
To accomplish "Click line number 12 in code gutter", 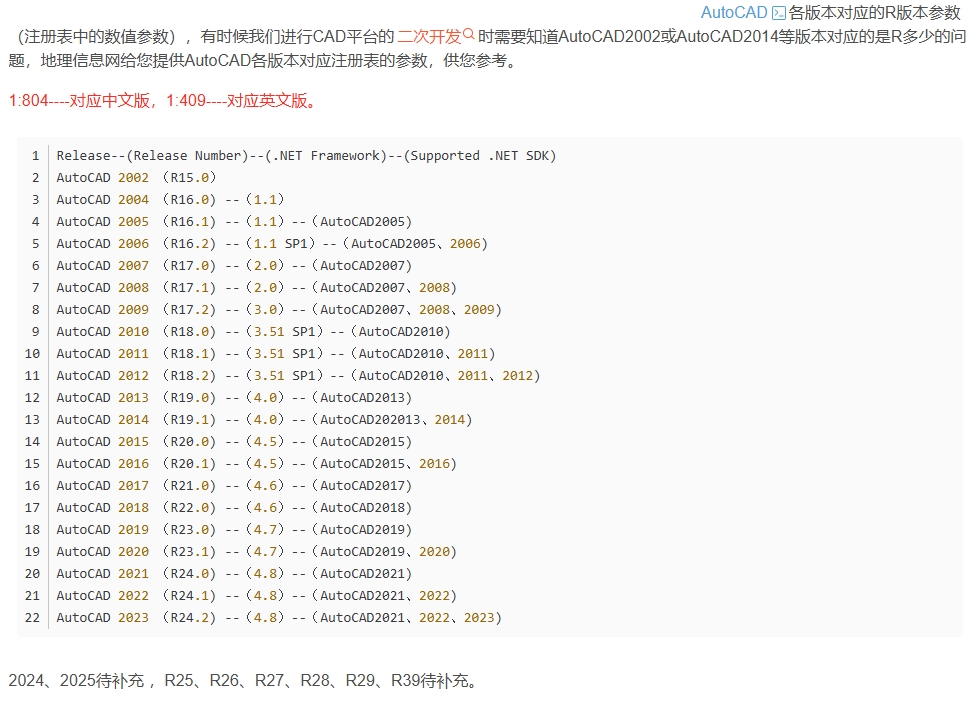I will point(32,398).
